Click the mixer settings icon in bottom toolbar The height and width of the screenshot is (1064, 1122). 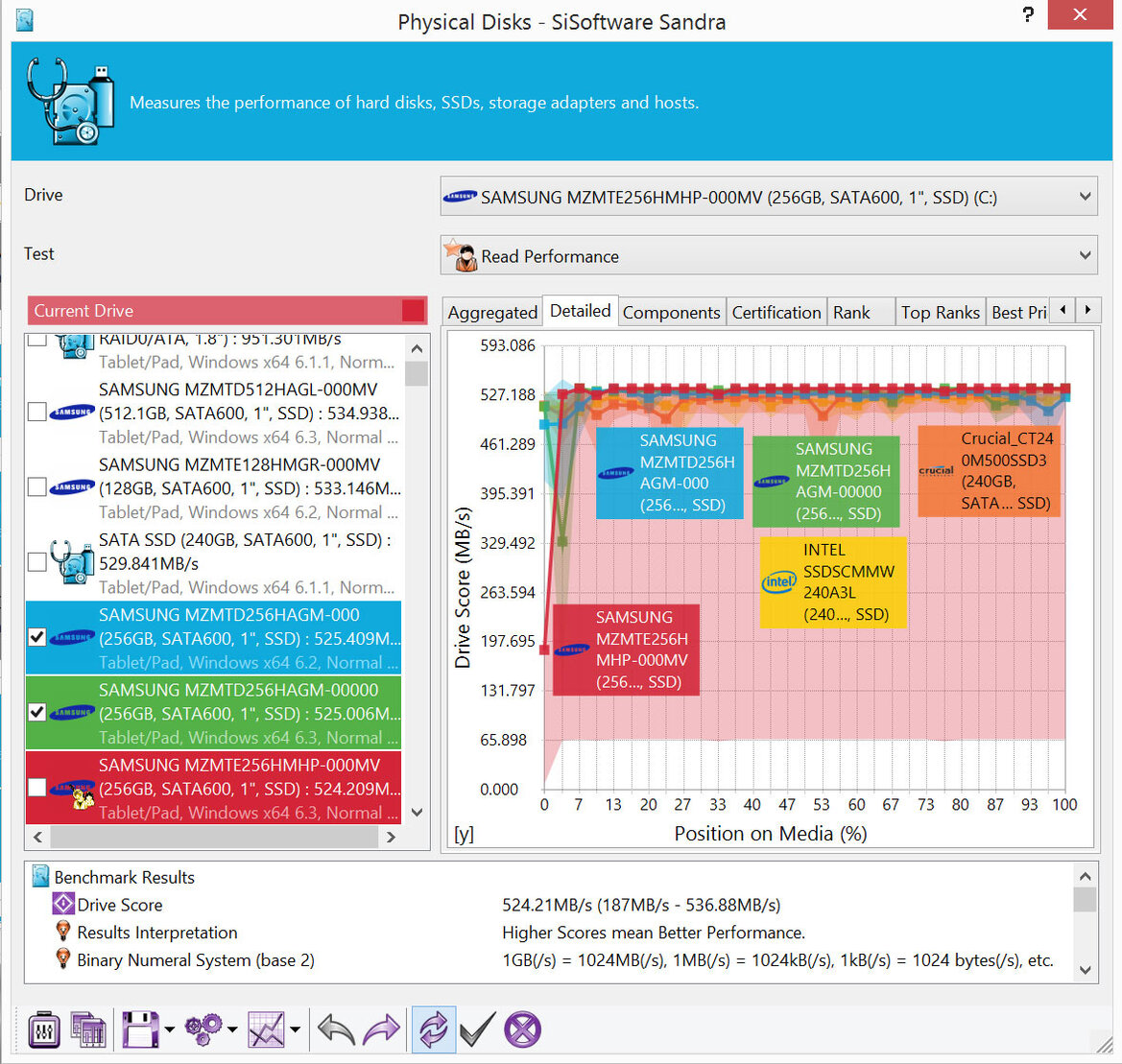43,1029
